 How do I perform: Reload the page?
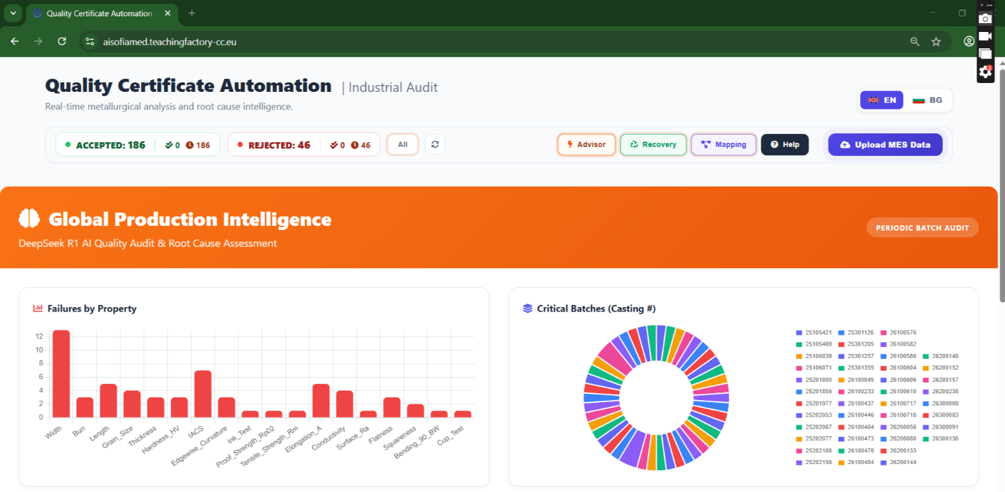pyautogui.click(x=62, y=41)
